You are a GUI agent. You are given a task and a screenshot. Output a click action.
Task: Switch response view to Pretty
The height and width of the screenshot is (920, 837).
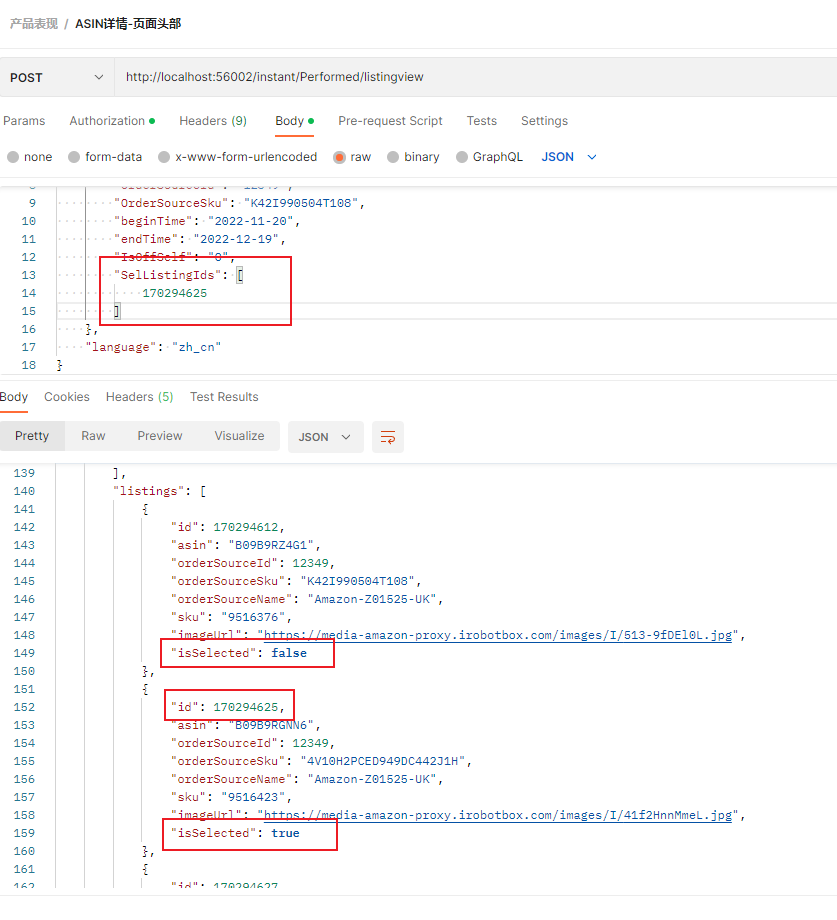32,436
